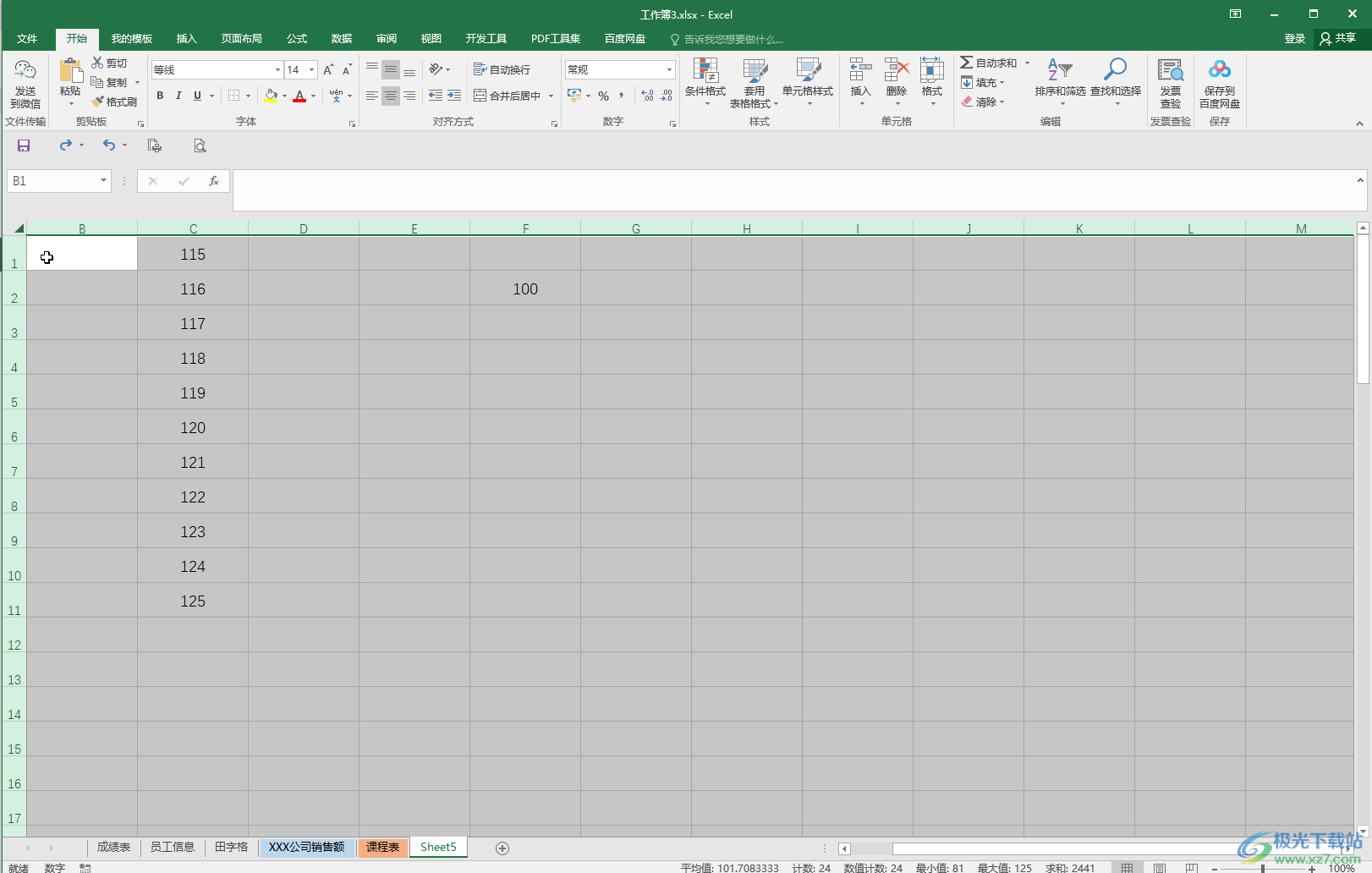Image resolution: width=1372 pixels, height=873 pixels.
Task: Switch to the 插入 Insert tab
Action: click(x=186, y=39)
